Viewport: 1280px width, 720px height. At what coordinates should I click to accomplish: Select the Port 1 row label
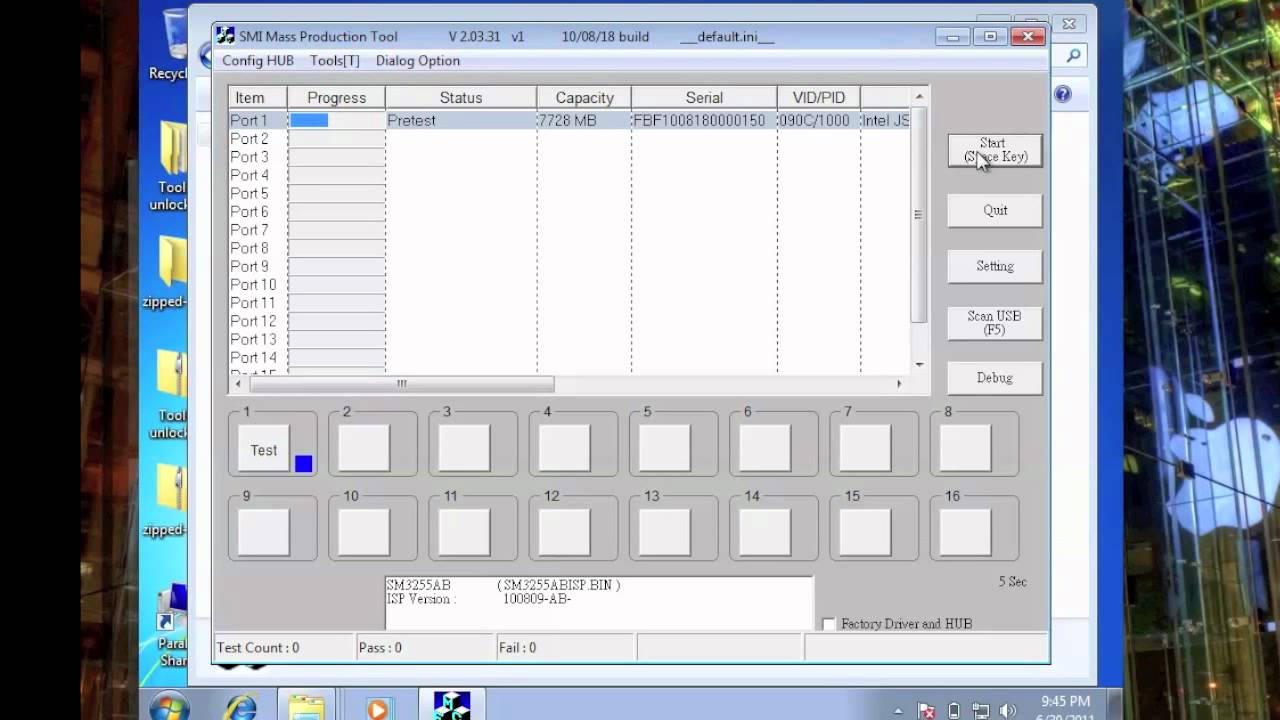249,120
